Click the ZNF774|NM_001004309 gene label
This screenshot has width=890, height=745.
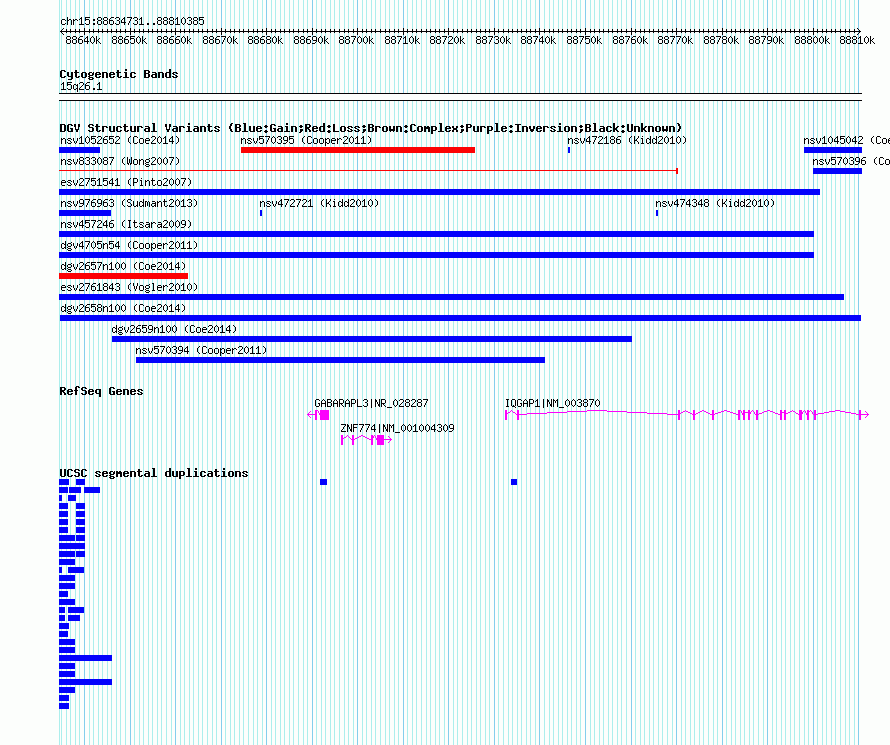point(397,428)
